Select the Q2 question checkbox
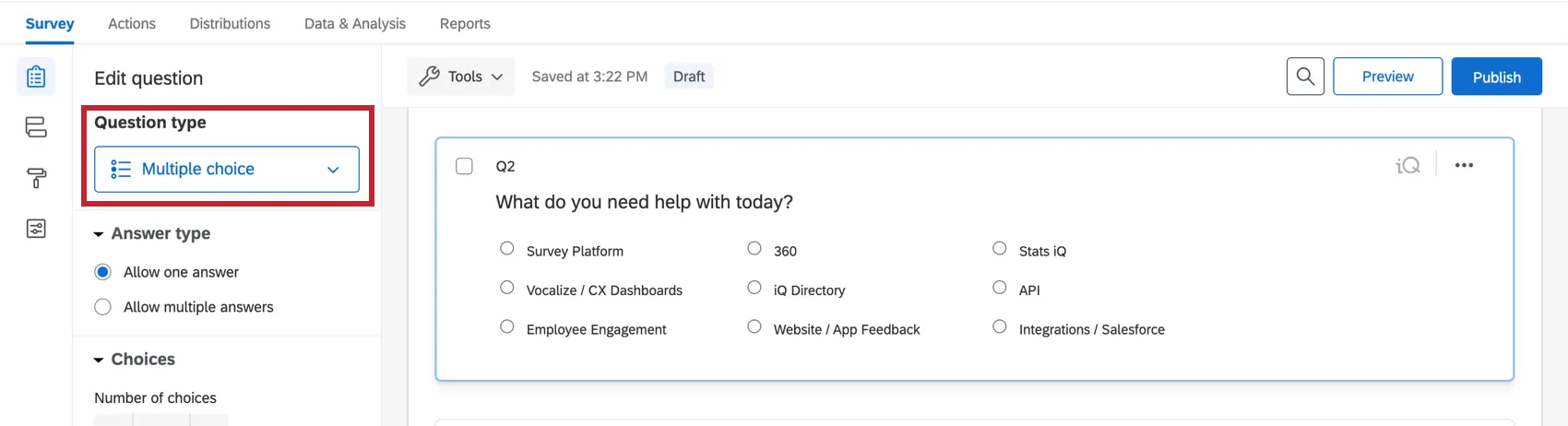Image resolution: width=1568 pixels, height=426 pixels. (x=465, y=166)
